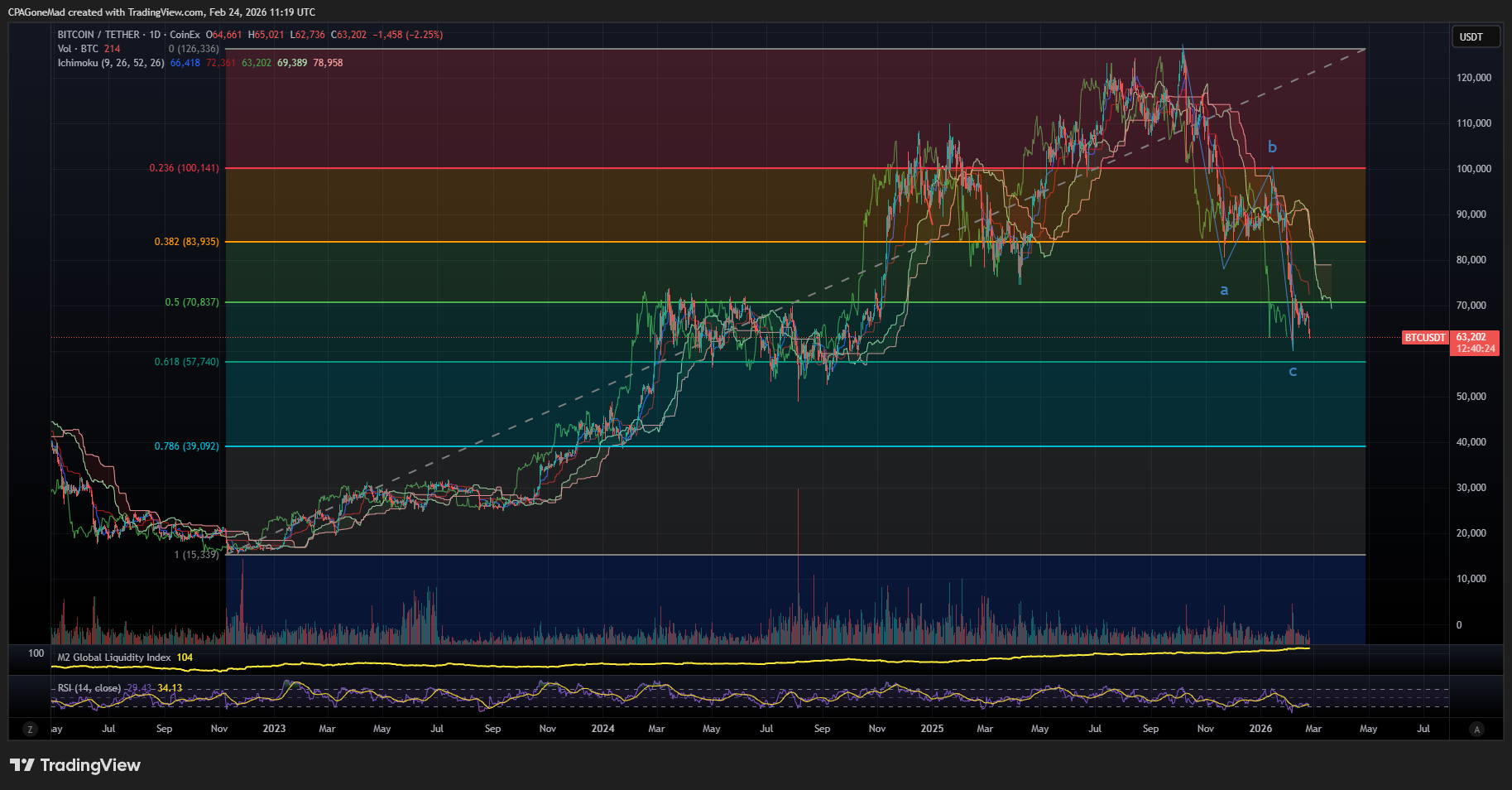Select the "CoinEx" exchange label in legend

click(186, 35)
